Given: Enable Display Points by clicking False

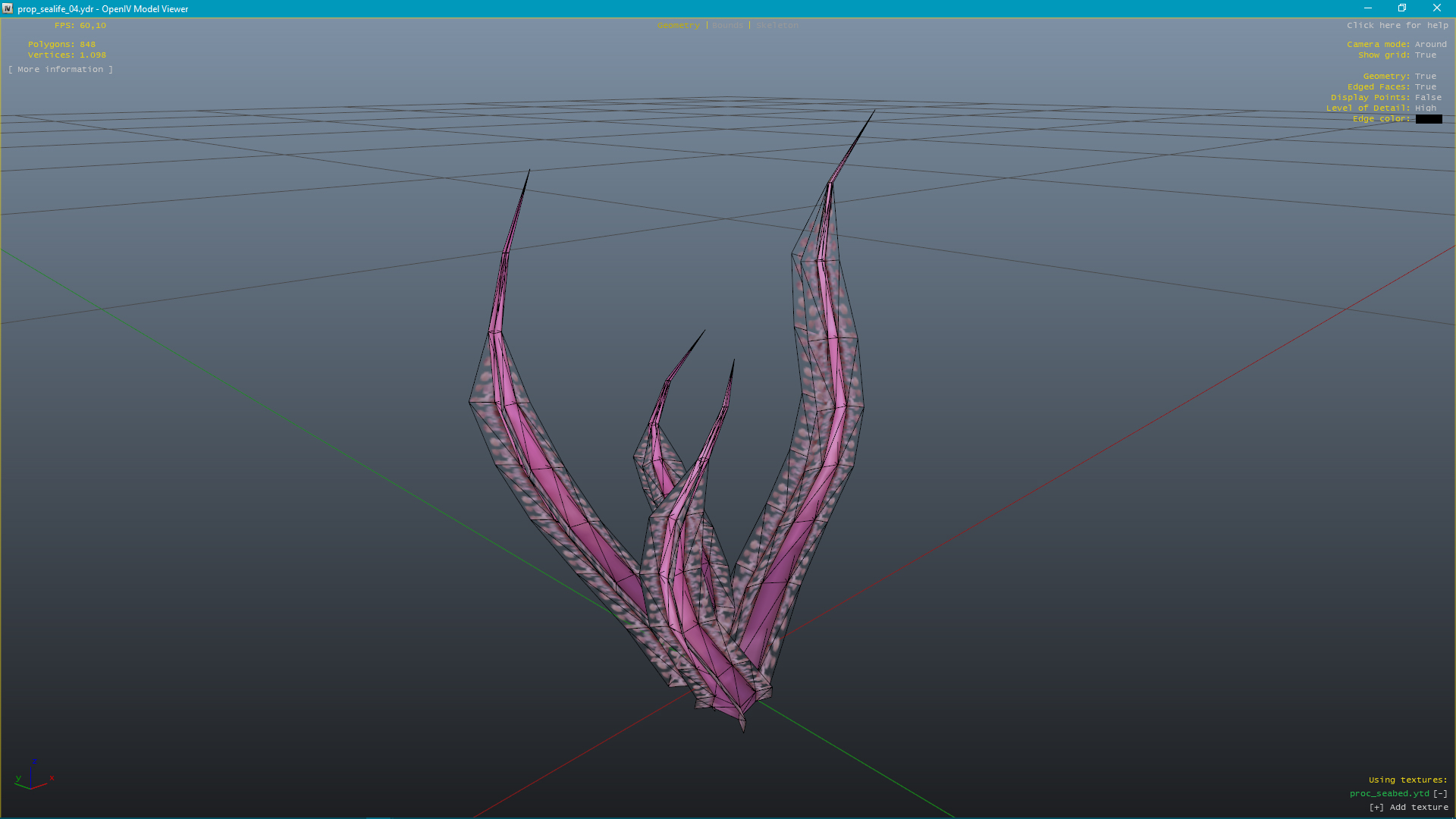Looking at the screenshot, I should point(1428,97).
